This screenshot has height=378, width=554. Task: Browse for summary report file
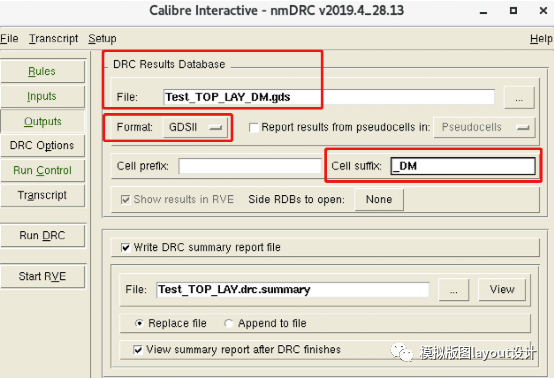[x=454, y=290]
